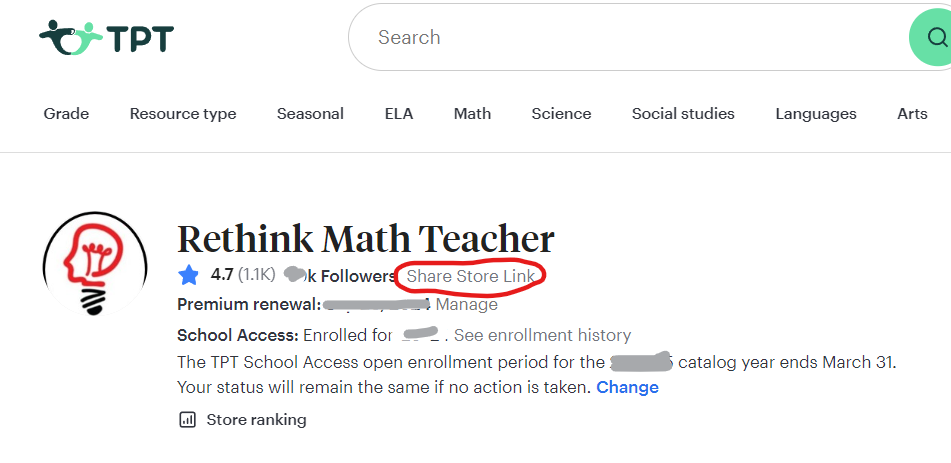951x463 pixels.
Task: Open the Store ranking link
Action: point(256,420)
